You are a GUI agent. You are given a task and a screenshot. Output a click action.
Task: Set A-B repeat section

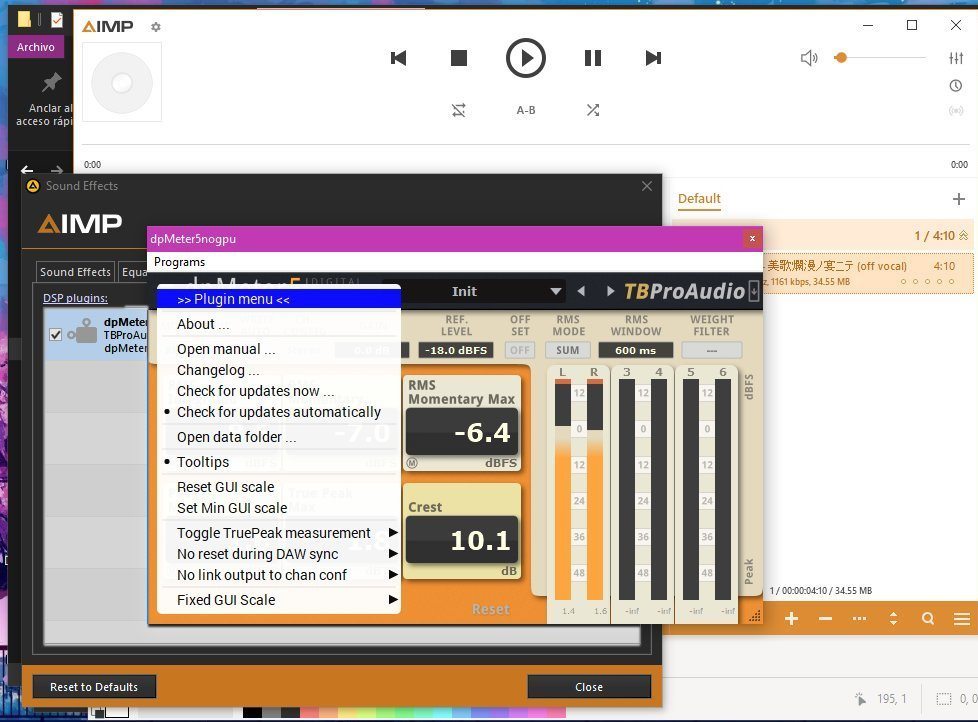click(526, 110)
